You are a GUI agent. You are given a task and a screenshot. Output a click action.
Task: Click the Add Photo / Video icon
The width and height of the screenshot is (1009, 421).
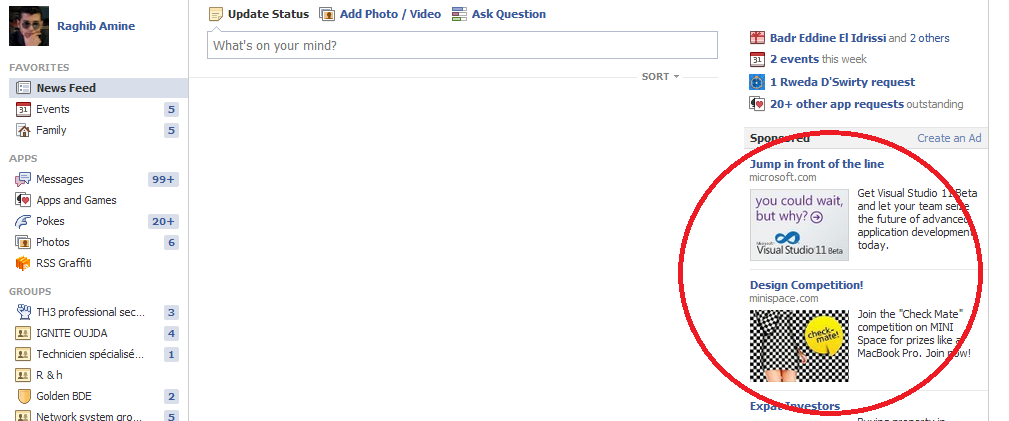pos(328,14)
